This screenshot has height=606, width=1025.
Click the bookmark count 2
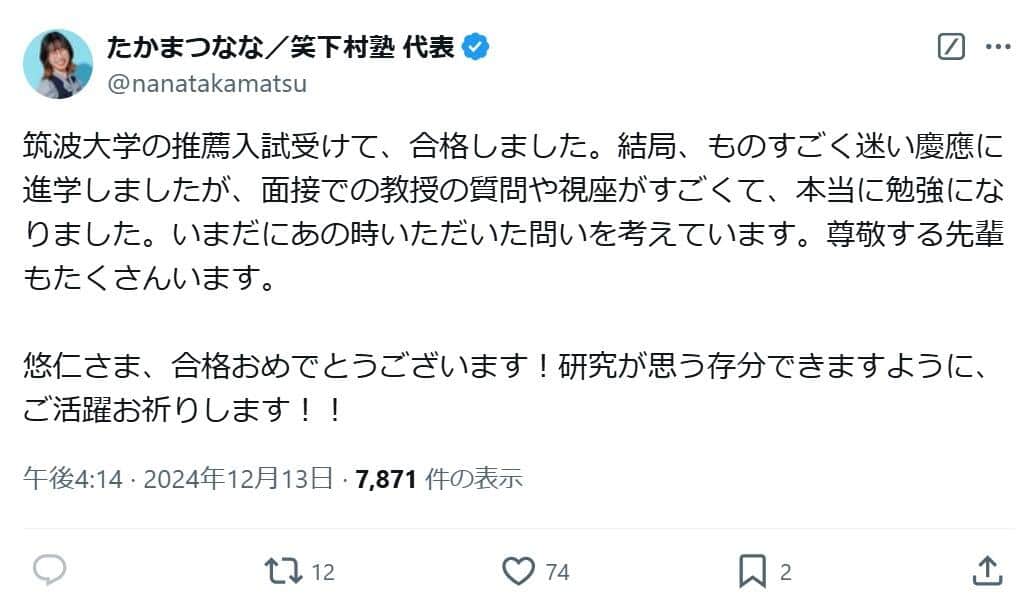786,572
